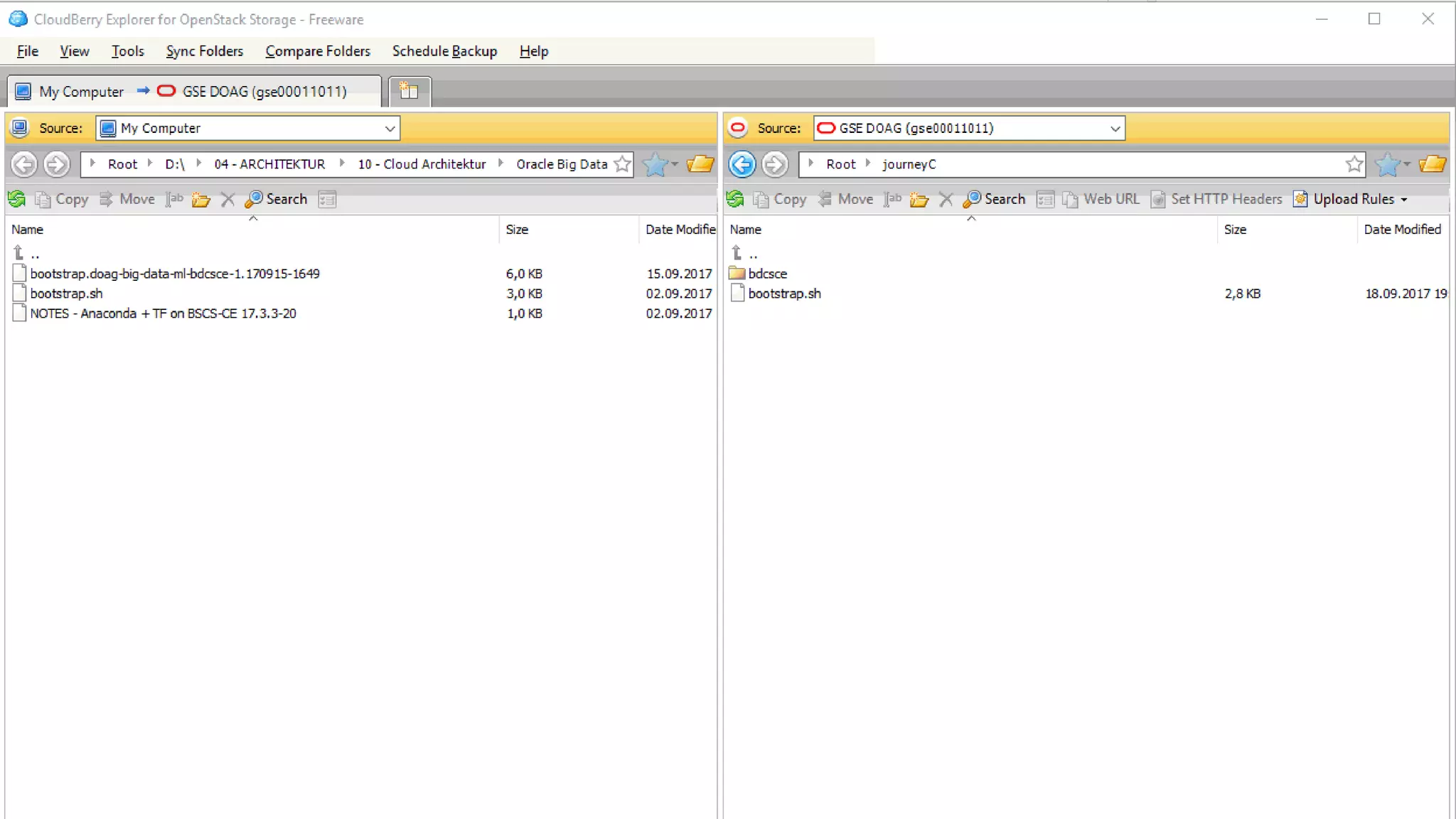Image resolution: width=1456 pixels, height=819 pixels.
Task: Click the Copy button in the left pane
Action: pos(63,199)
